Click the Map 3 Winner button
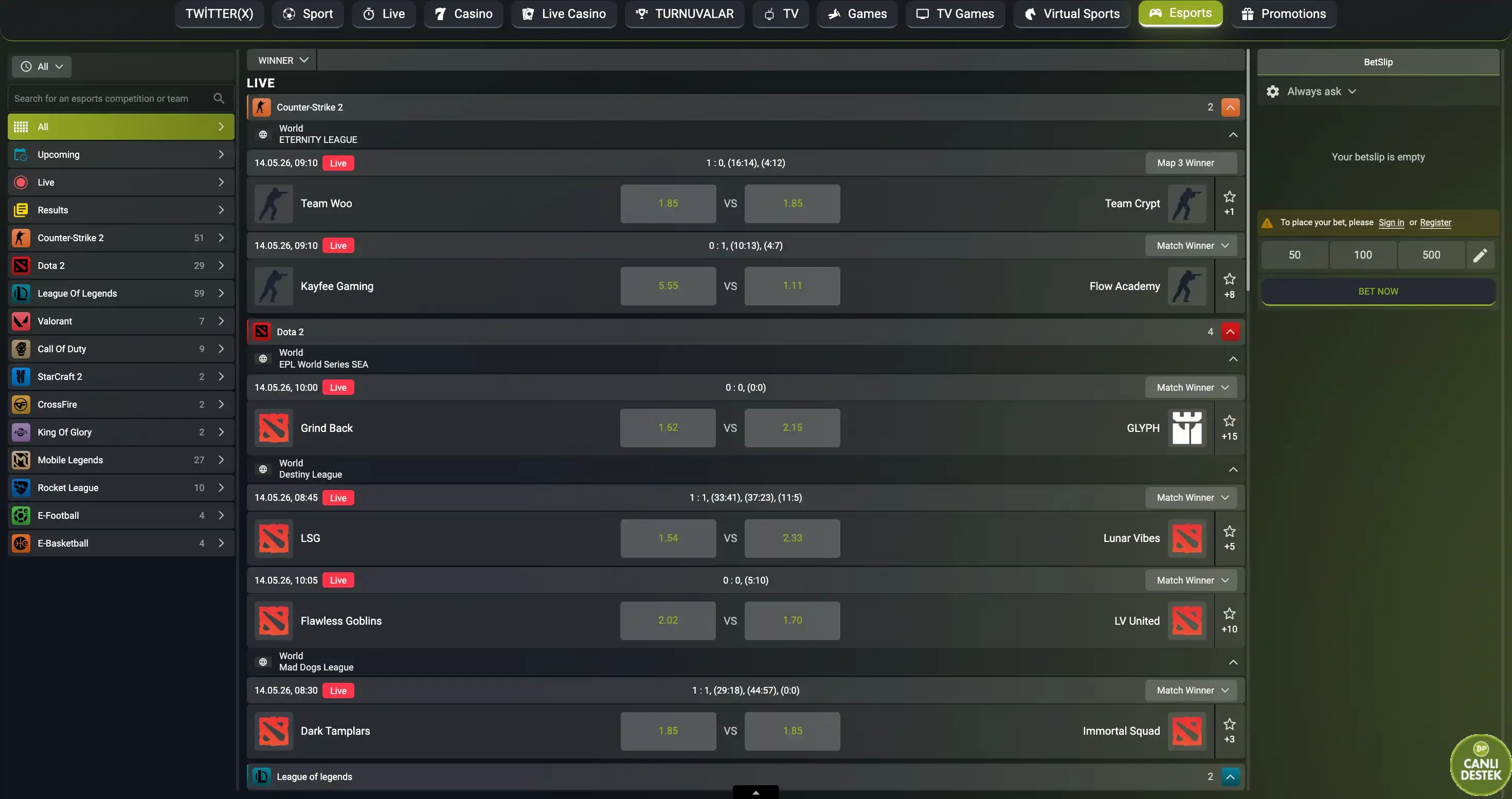 pyautogui.click(x=1191, y=163)
